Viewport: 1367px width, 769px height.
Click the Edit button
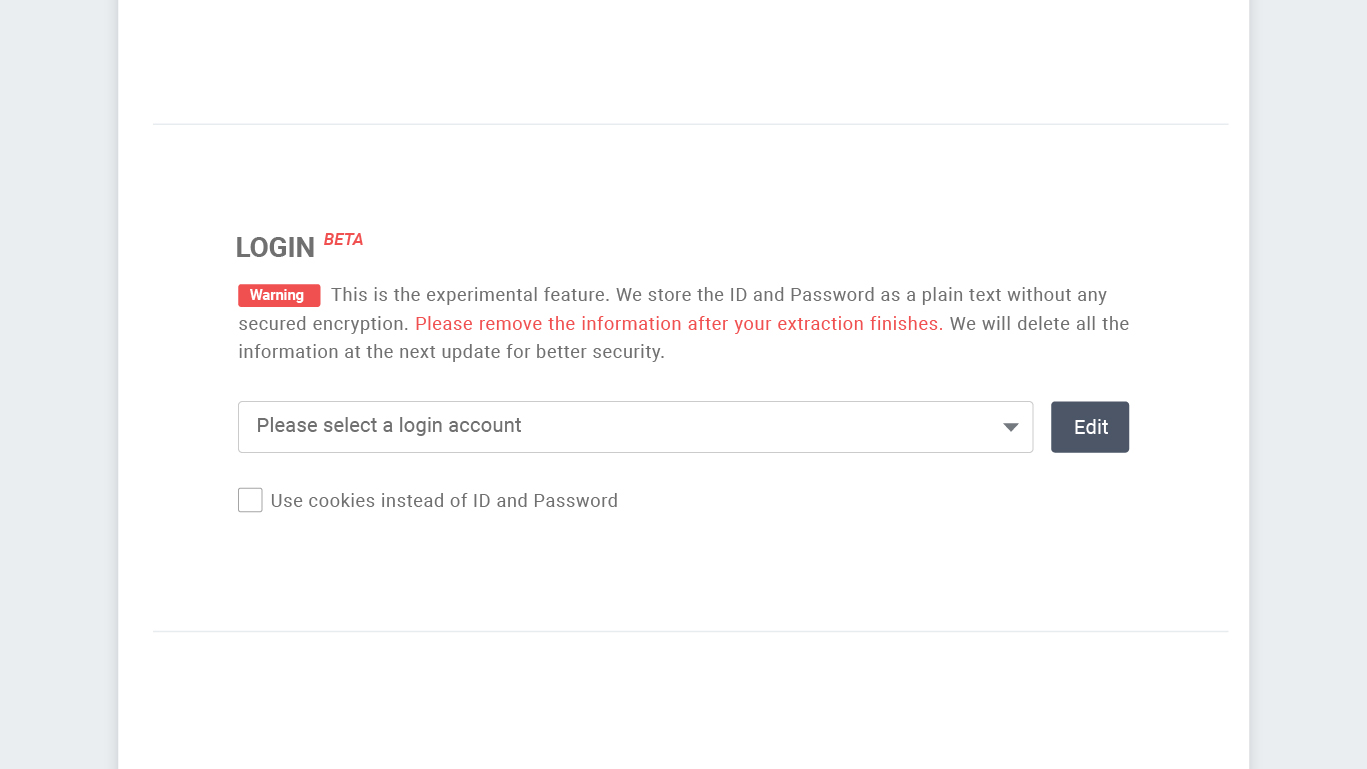pyautogui.click(x=1089, y=427)
